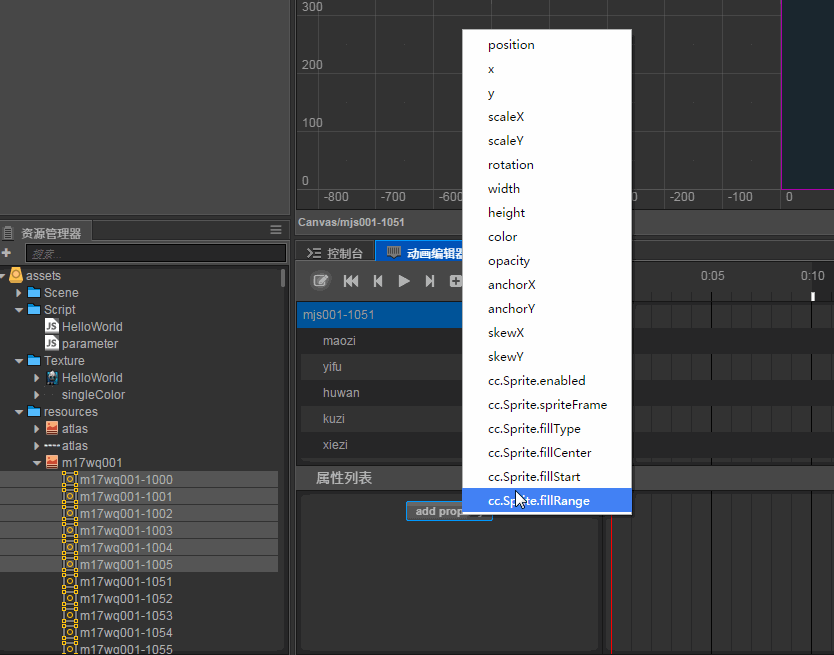
Task: Switch to the 控制台 console tab
Action: [335, 253]
